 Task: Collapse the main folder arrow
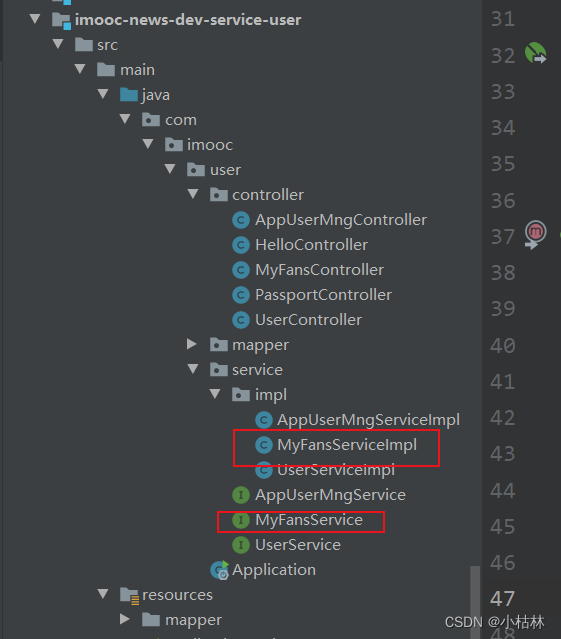(x=80, y=69)
